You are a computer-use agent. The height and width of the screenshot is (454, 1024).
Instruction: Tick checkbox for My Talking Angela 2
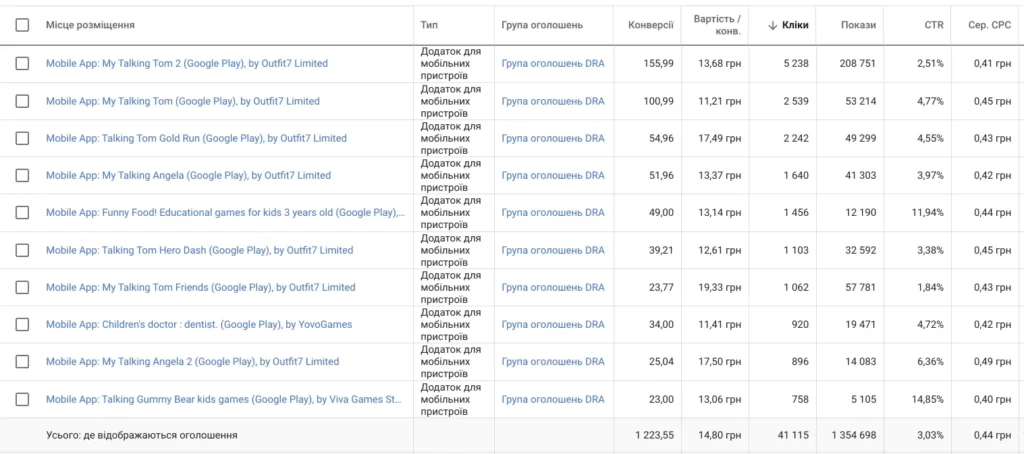pos(22,361)
